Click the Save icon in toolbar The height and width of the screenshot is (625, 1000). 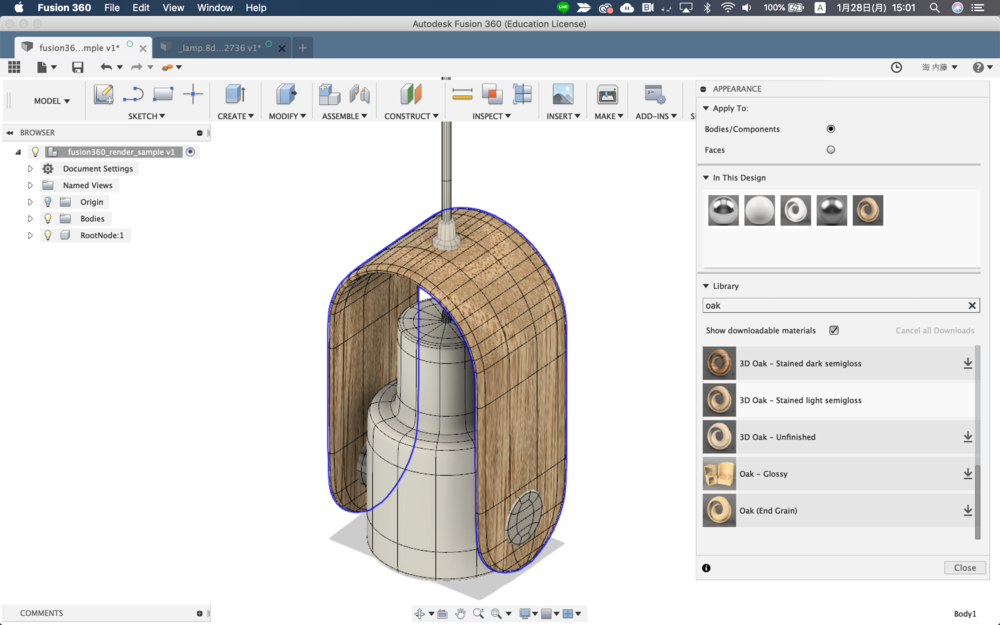click(77, 67)
